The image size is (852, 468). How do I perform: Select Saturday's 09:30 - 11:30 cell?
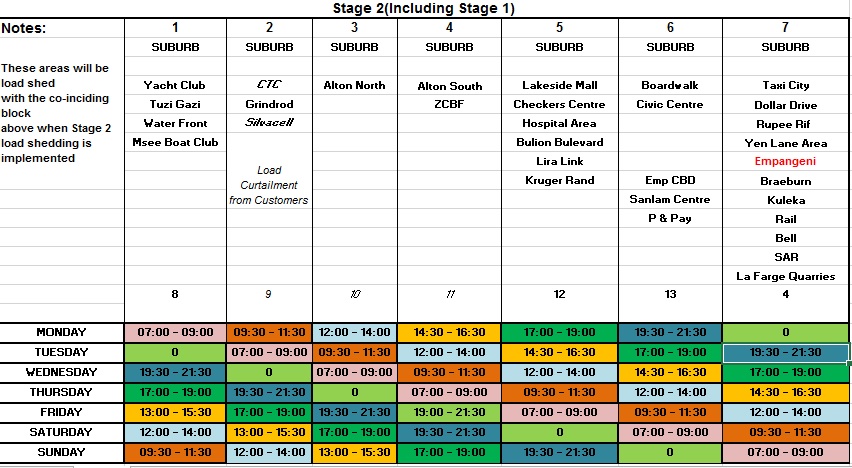[785, 432]
